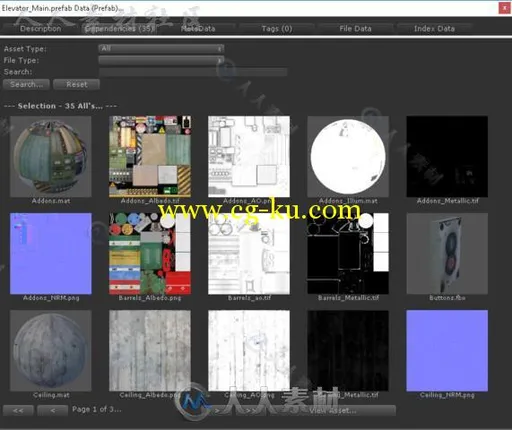The width and height of the screenshot is (512, 430).
Task: Select the Addons_NRM.png normal map thumbnail
Action: coord(51,254)
